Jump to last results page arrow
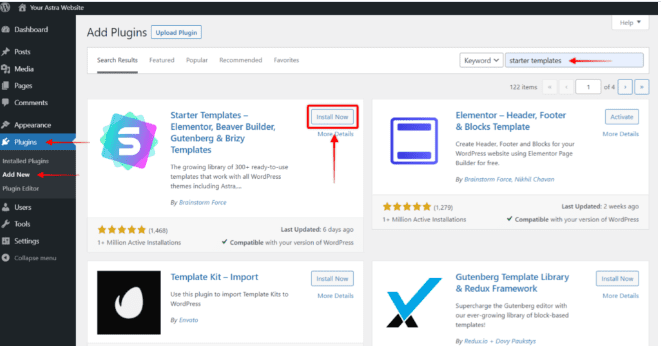661x363 pixels. 642,87
